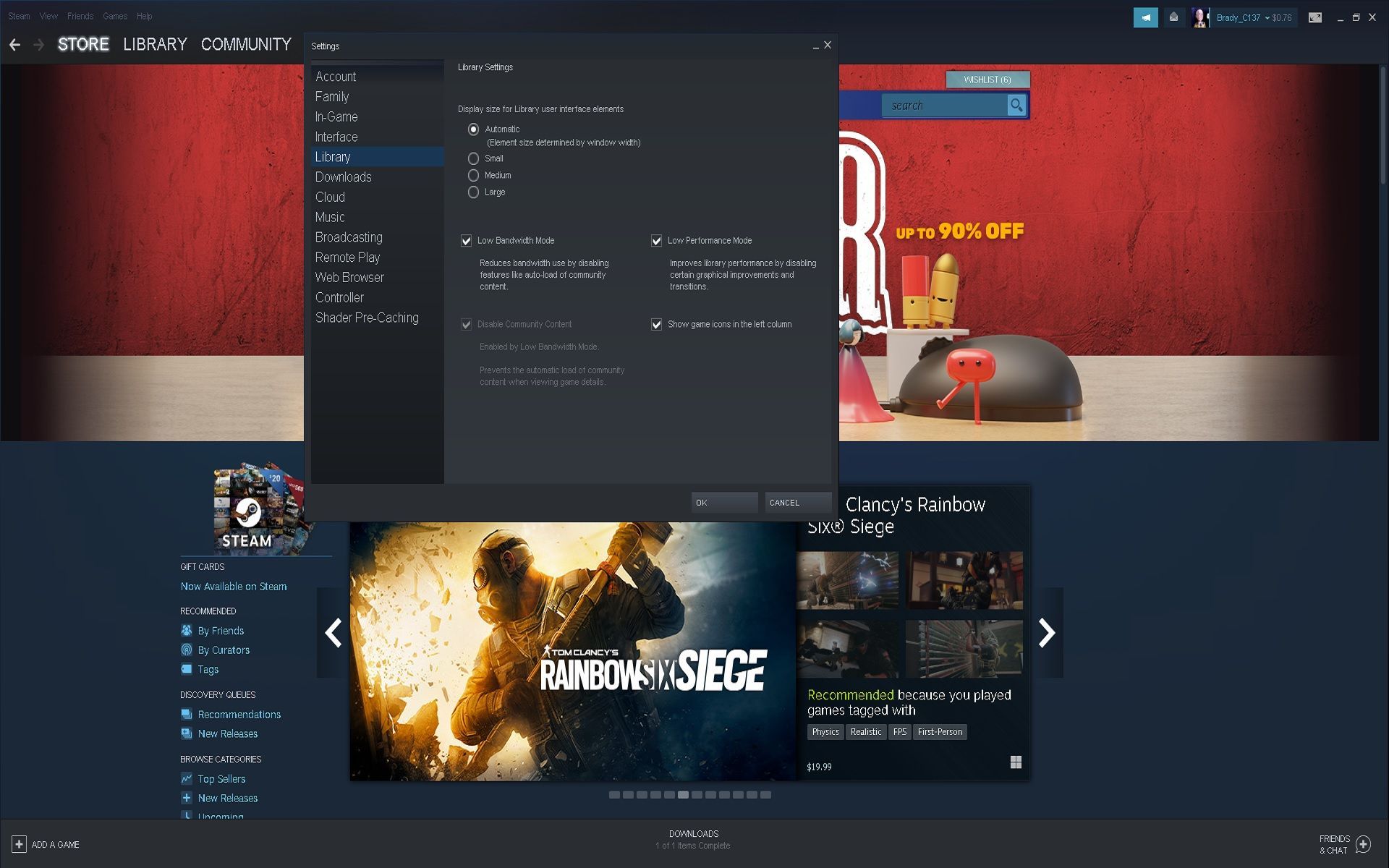Open Controller settings category
Viewport: 1389px width, 868px height.
pos(377,298)
